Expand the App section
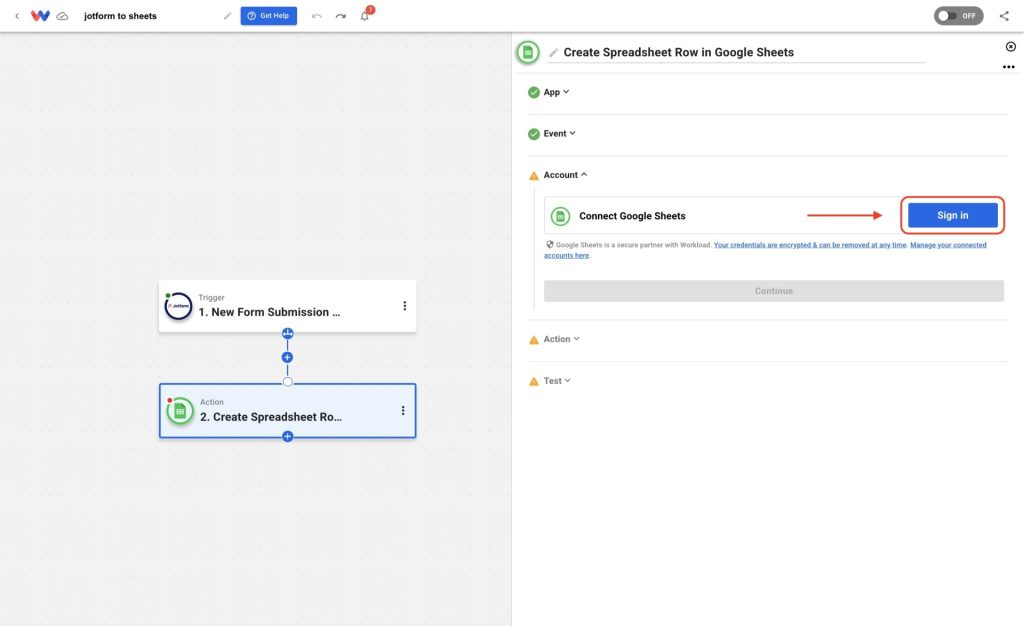Viewport: 1024px width, 626px height. click(x=556, y=92)
